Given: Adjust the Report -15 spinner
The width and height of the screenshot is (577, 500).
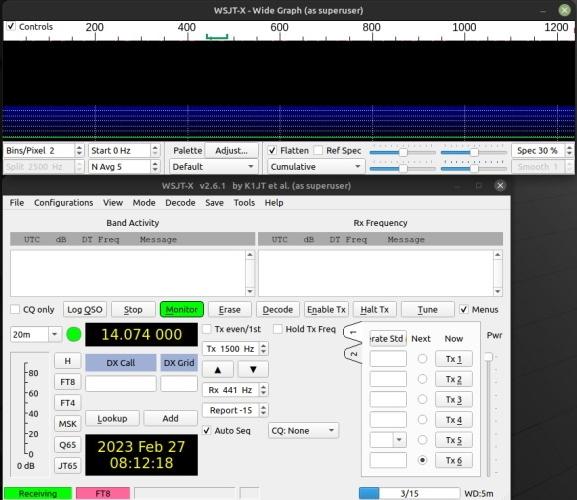Looking at the screenshot, I should (x=236, y=410).
